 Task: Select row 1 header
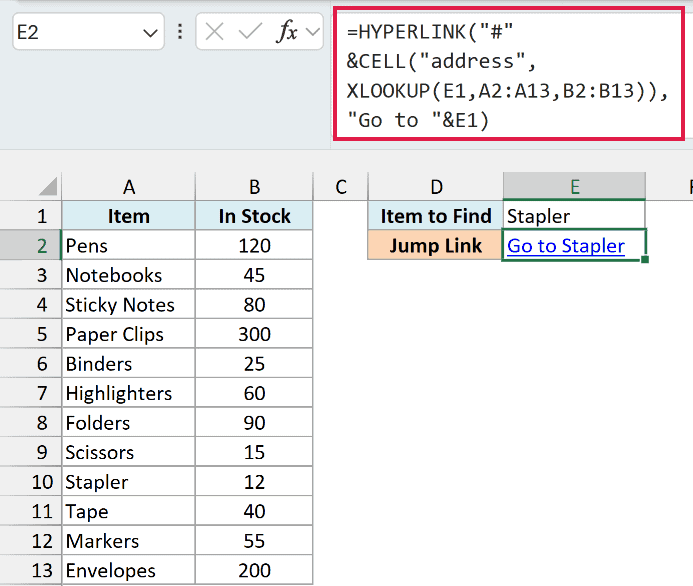(x=30, y=216)
